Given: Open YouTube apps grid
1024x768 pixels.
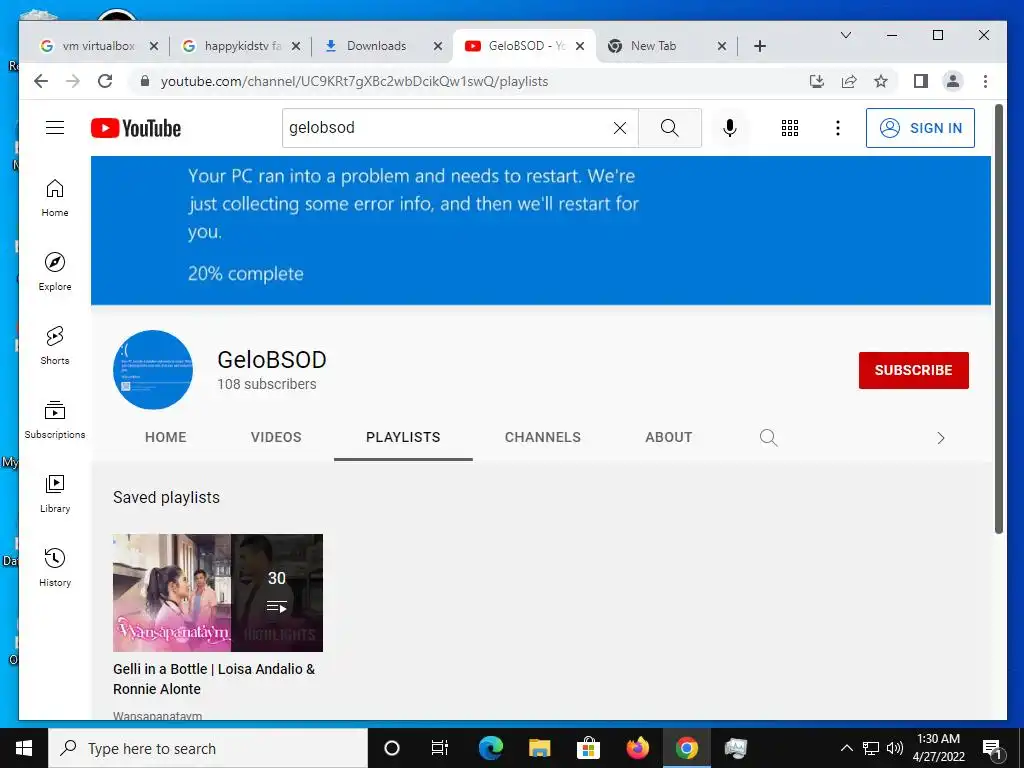Looking at the screenshot, I should 790,128.
